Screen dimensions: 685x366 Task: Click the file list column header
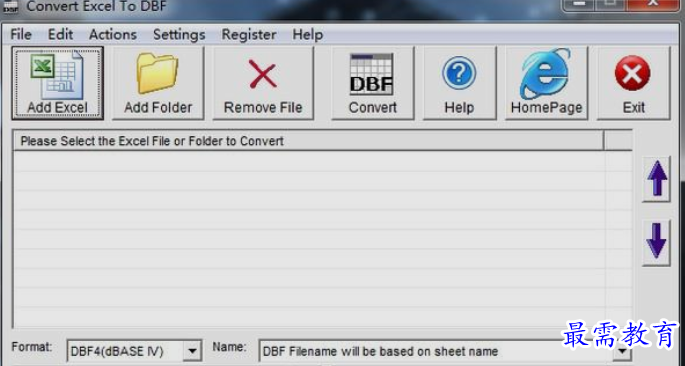[308, 141]
